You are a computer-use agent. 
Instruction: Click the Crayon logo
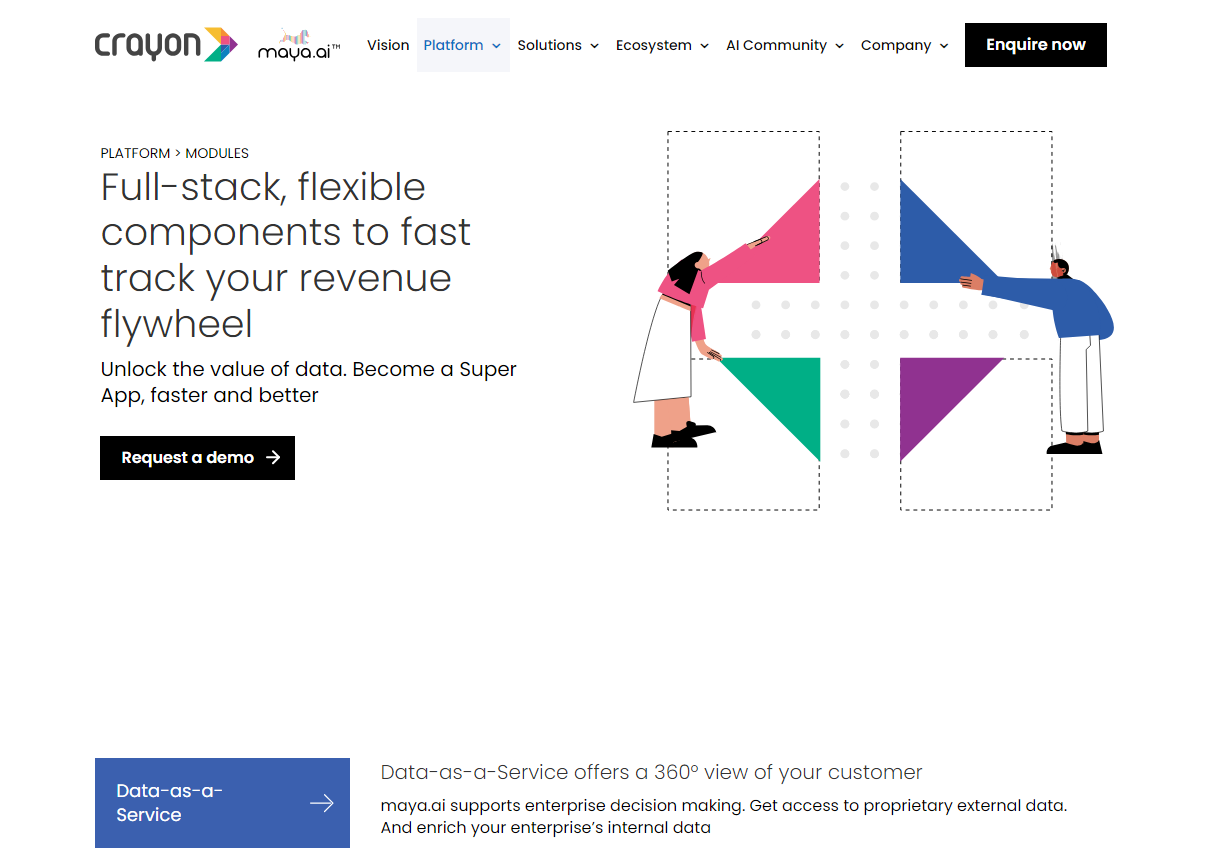click(166, 45)
